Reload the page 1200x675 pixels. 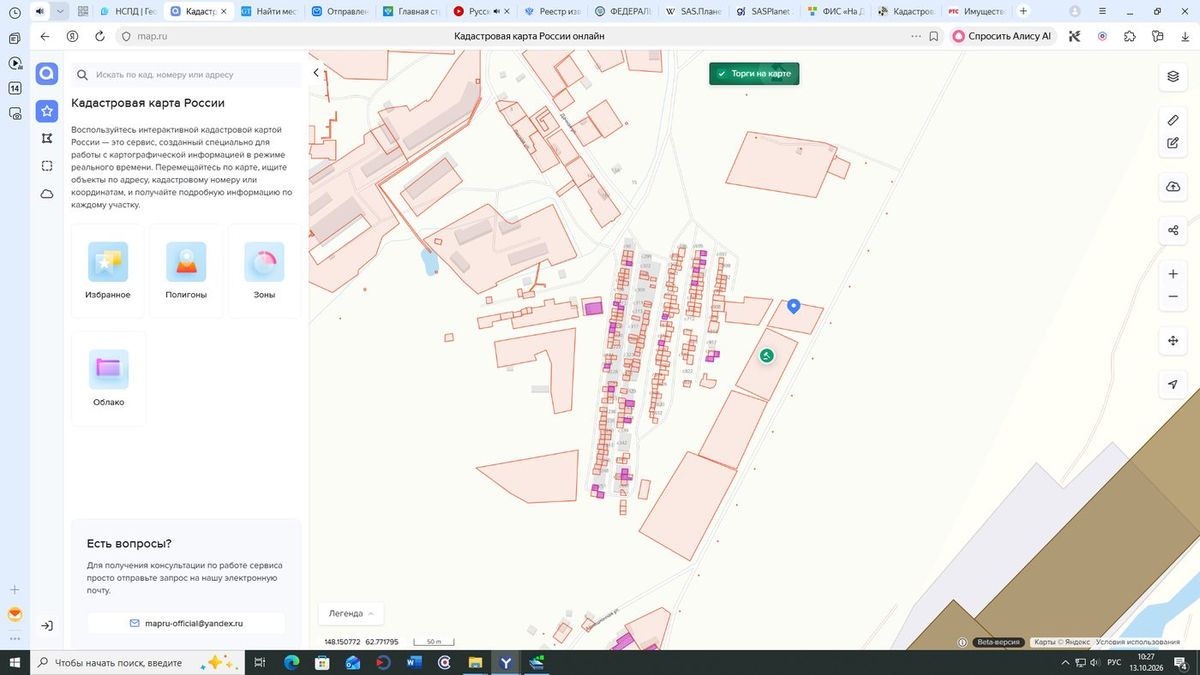coord(100,36)
